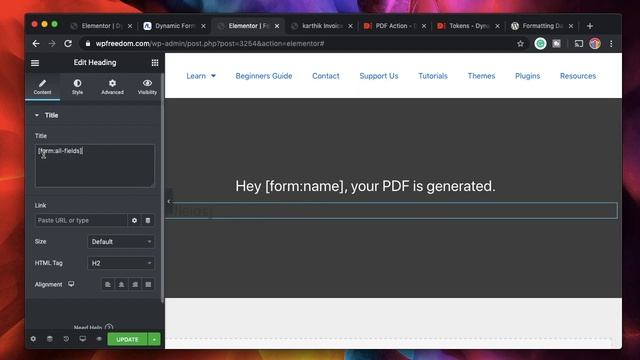Set alignment to right
Viewport: 640px width, 360px height.
pos(135,284)
